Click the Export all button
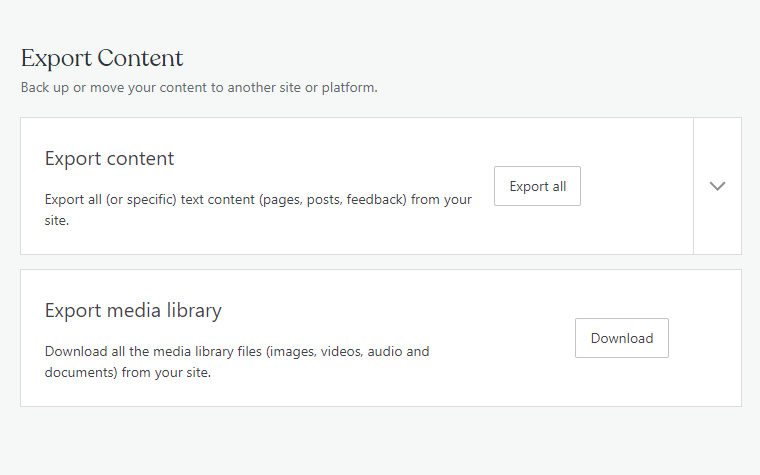Screen dimensions: 760x475 [x=537, y=186]
